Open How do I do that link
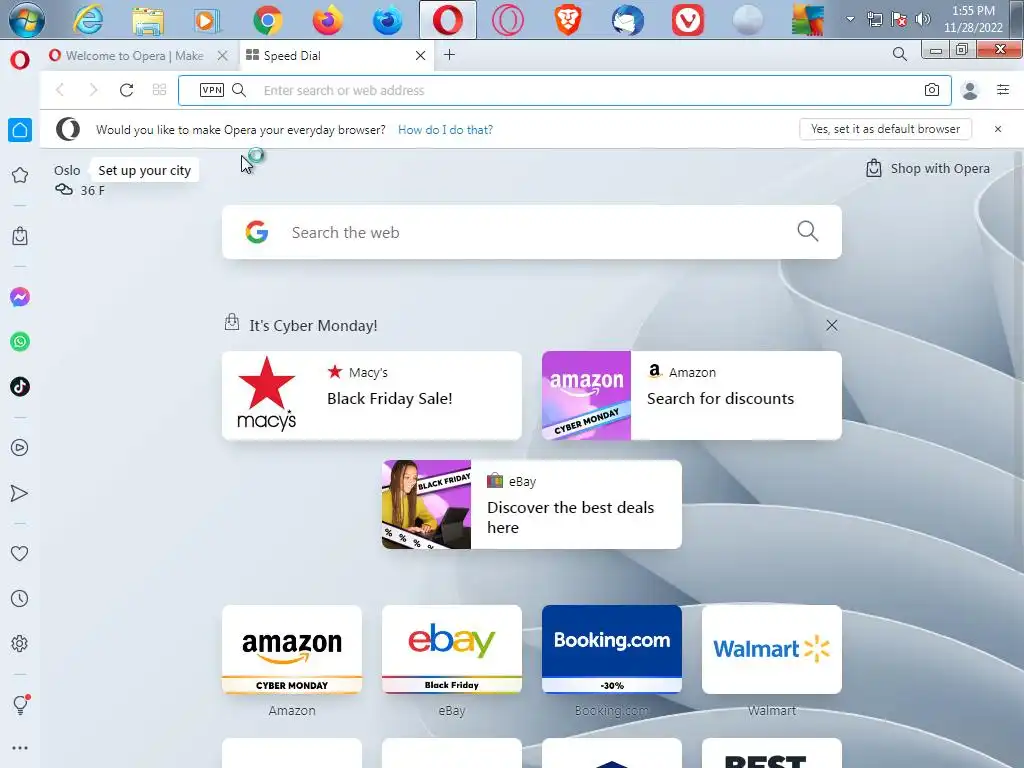 (x=445, y=130)
